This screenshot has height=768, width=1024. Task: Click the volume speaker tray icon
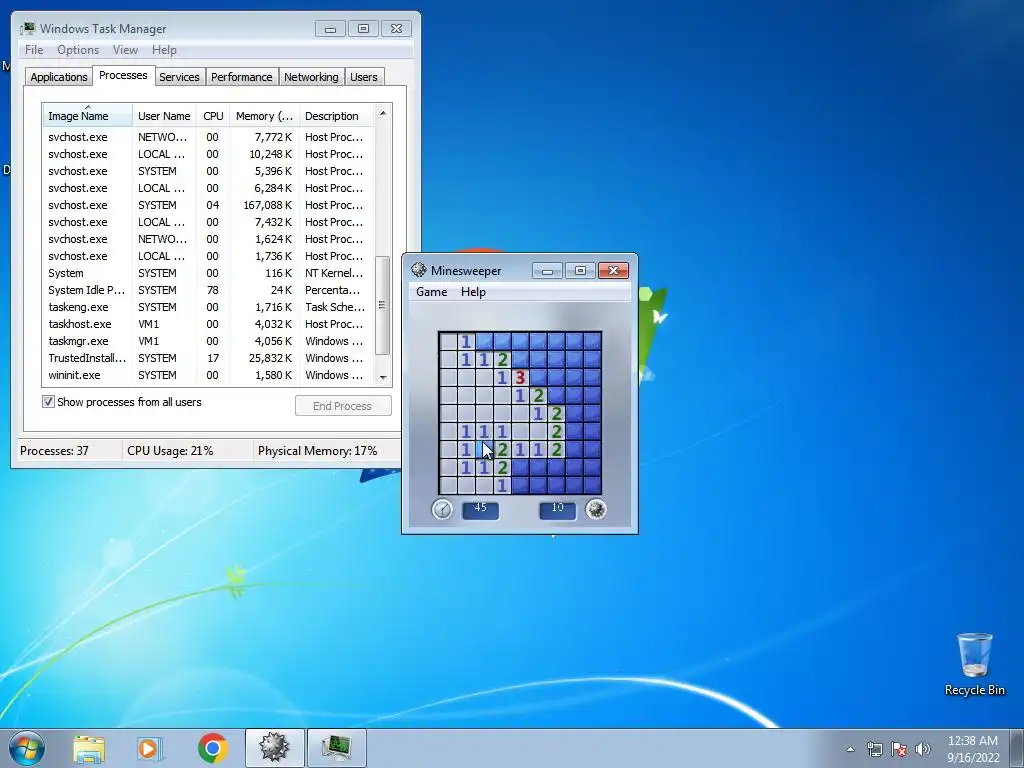[x=923, y=749]
